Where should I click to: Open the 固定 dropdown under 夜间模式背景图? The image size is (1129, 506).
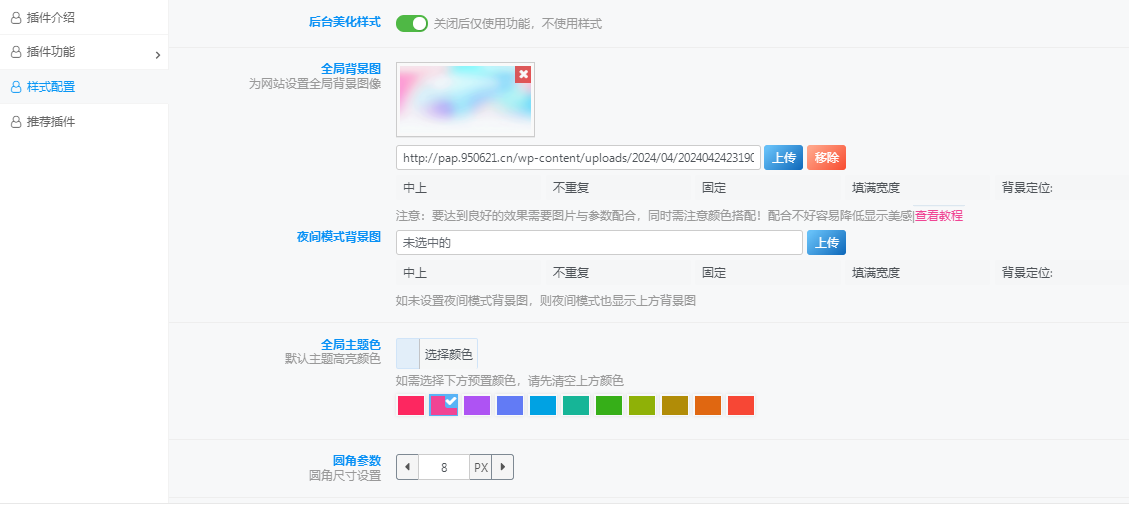pos(769,273)
